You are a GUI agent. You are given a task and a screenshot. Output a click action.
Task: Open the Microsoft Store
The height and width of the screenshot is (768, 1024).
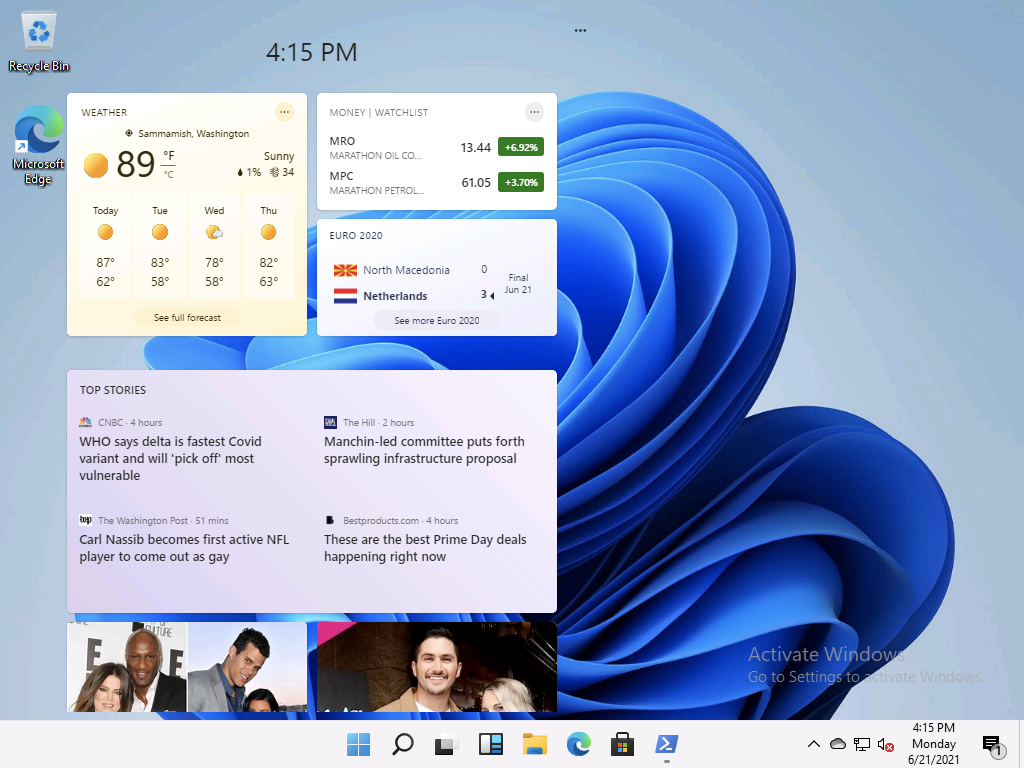click(622, 744)
